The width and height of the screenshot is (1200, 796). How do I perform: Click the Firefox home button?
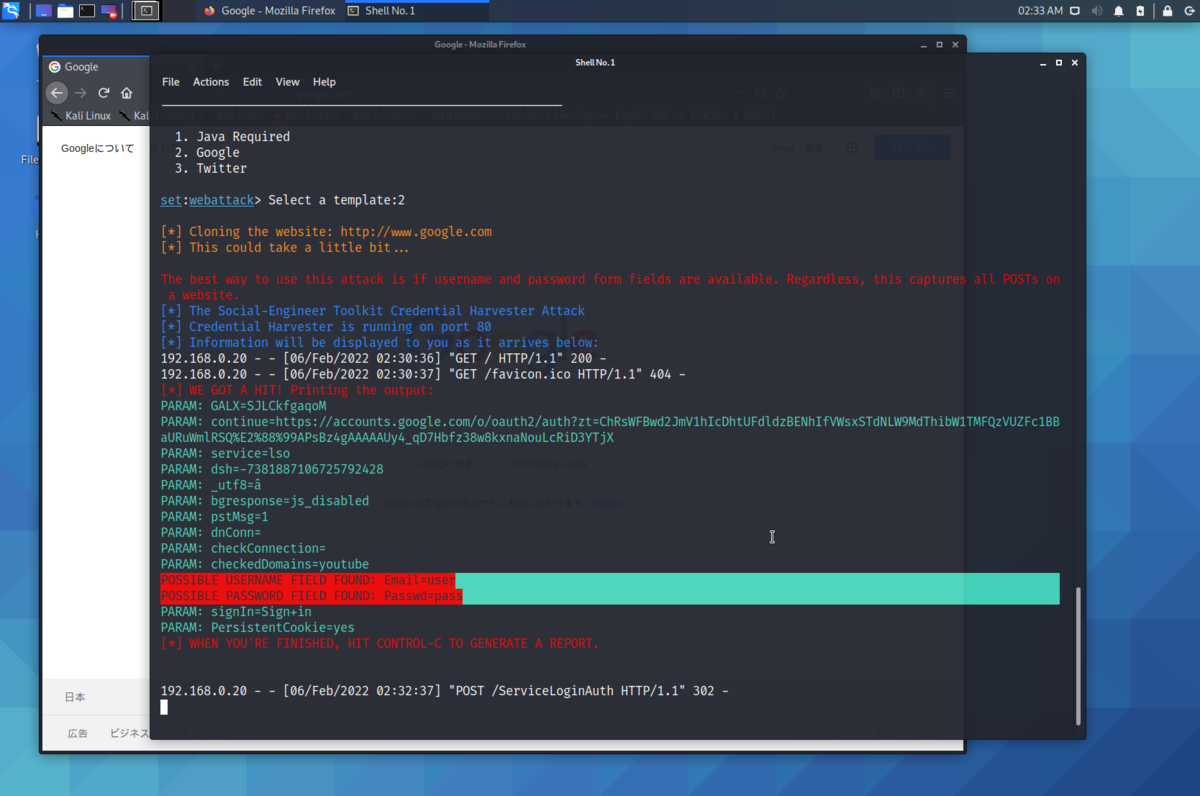126,93
